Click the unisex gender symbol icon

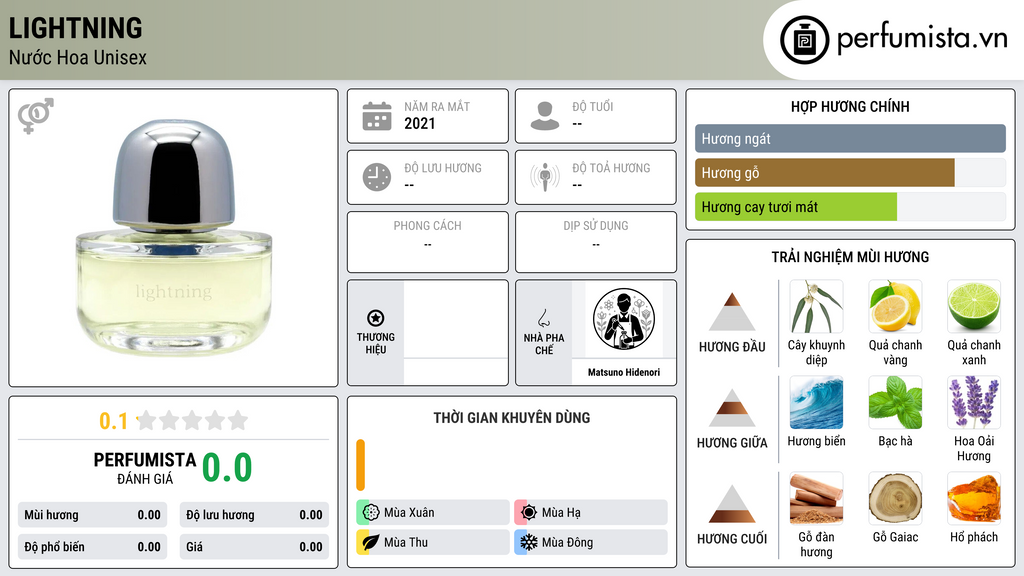tap(36, 116)
